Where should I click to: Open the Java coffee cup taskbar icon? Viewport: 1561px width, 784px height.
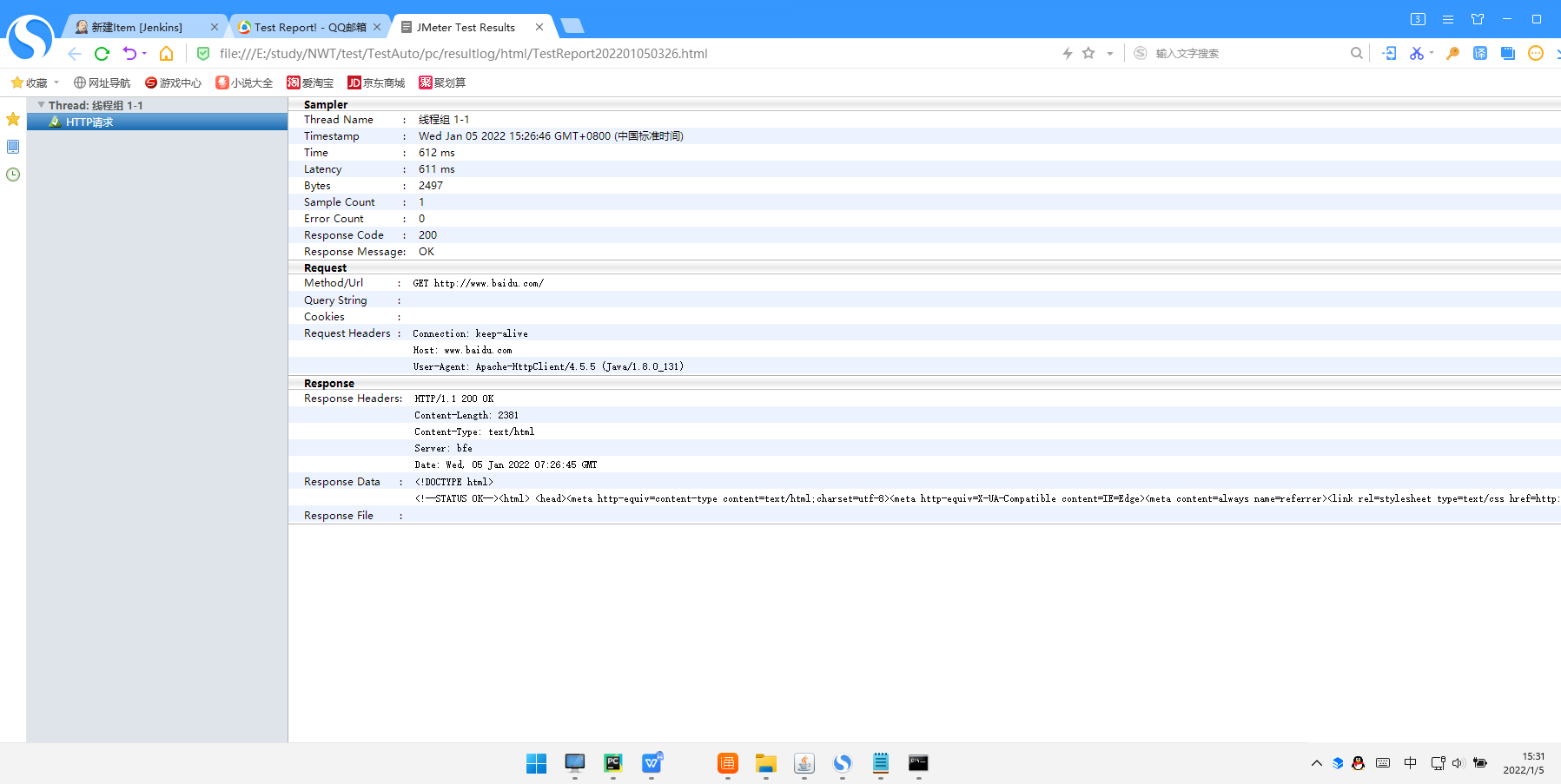804,763
